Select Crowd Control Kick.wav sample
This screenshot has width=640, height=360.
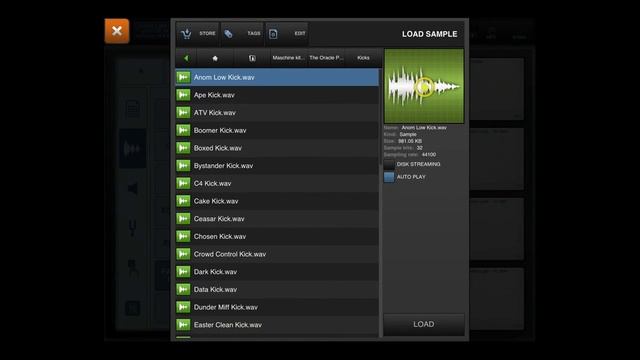coord(277,254)
